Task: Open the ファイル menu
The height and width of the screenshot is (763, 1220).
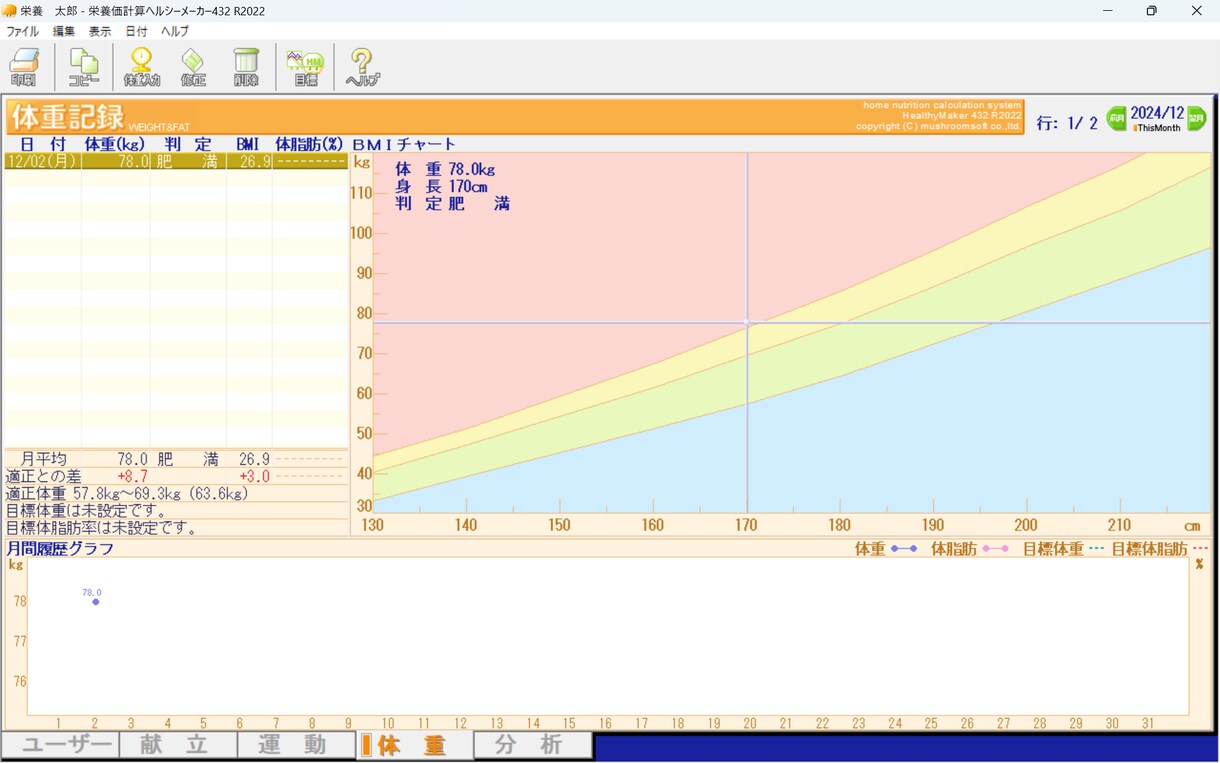Action: (23, 31)
